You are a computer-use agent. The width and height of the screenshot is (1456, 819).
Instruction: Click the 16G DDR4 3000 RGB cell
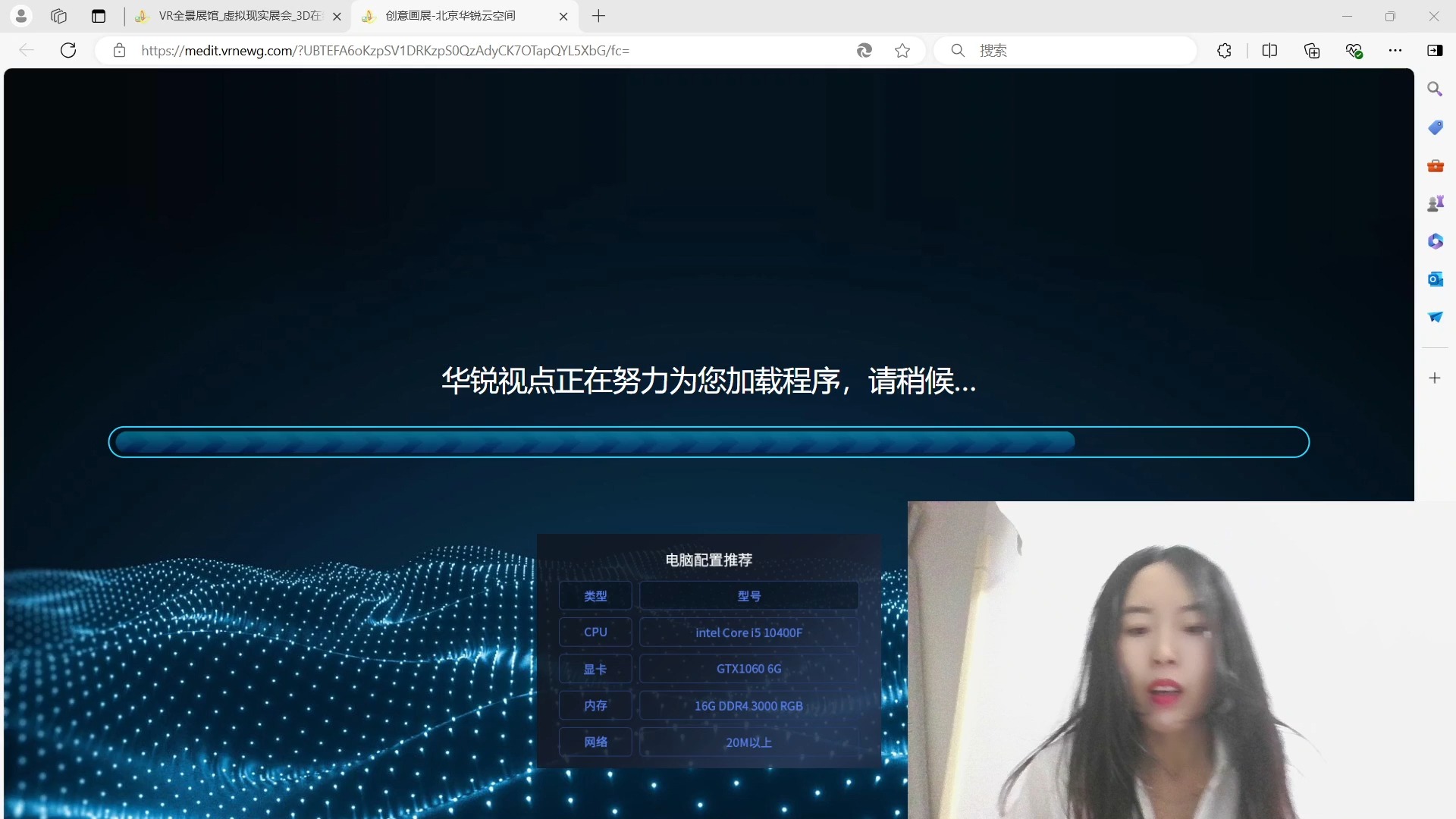tap(748, 706)
